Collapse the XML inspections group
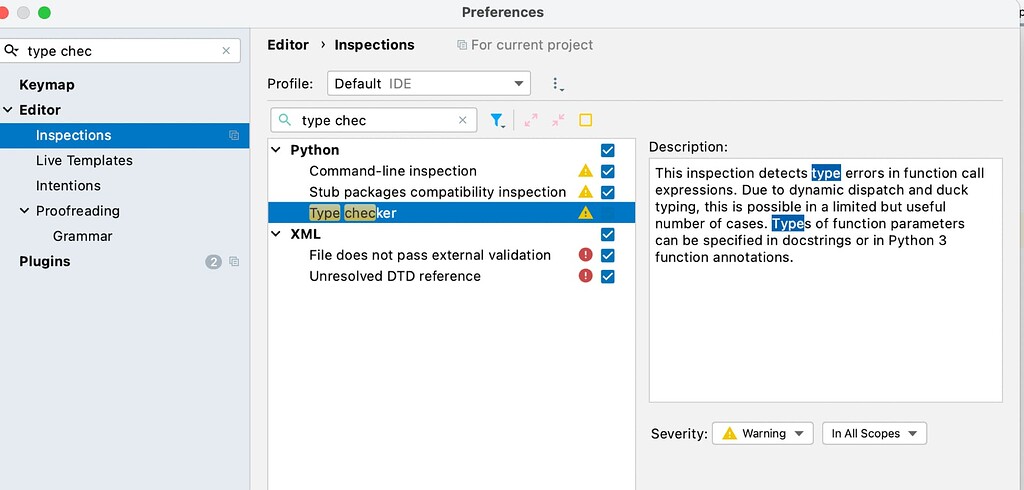 (x=276, y=234)
